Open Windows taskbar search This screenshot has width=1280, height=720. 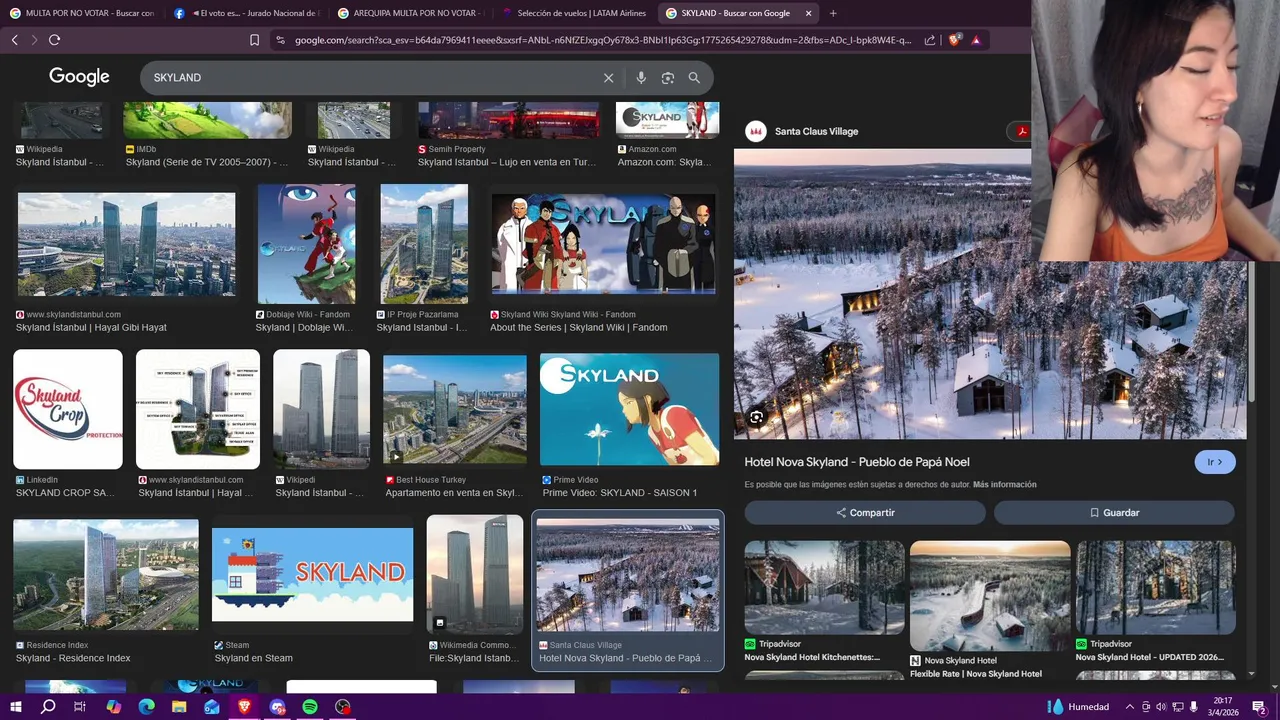pyautogui.click(x=48, y=707)
